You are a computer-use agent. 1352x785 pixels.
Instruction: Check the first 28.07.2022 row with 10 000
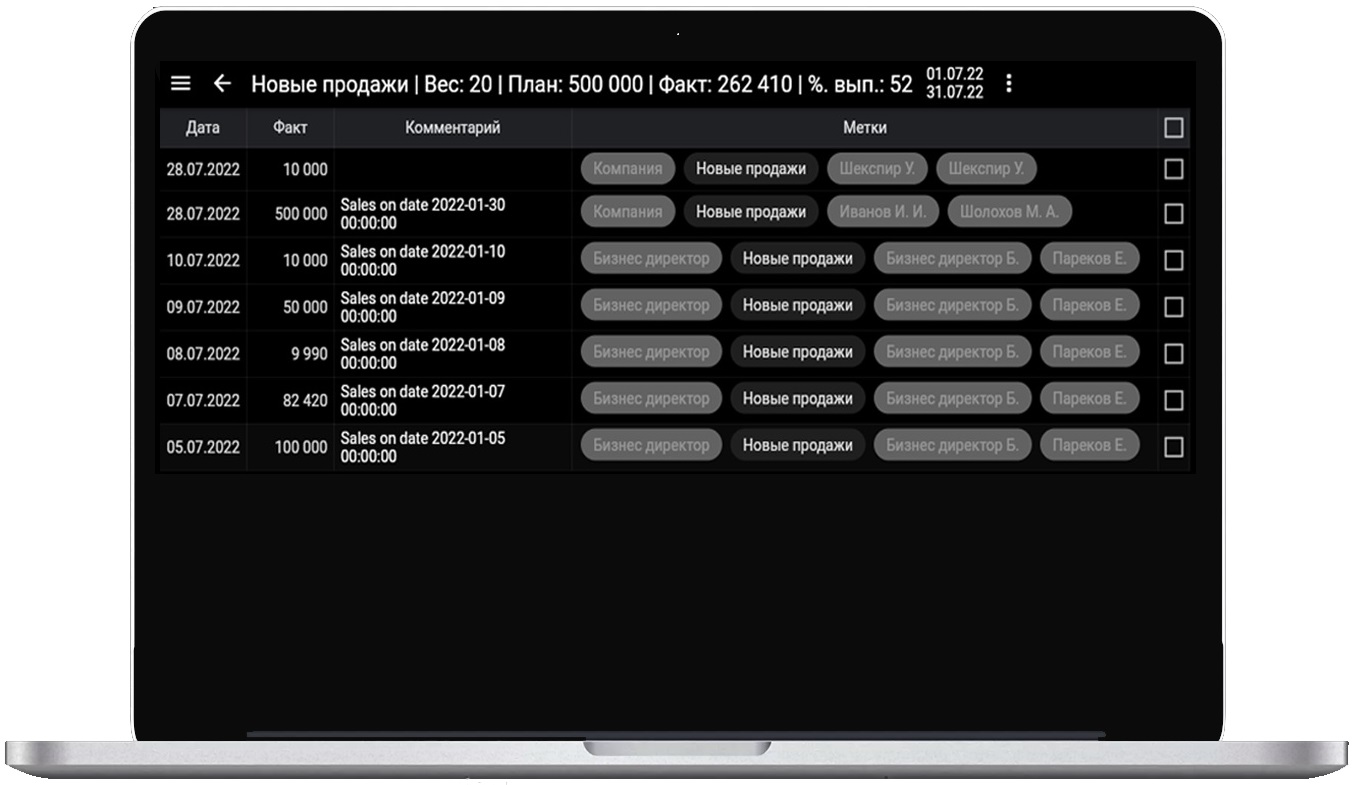[1173, 169]
